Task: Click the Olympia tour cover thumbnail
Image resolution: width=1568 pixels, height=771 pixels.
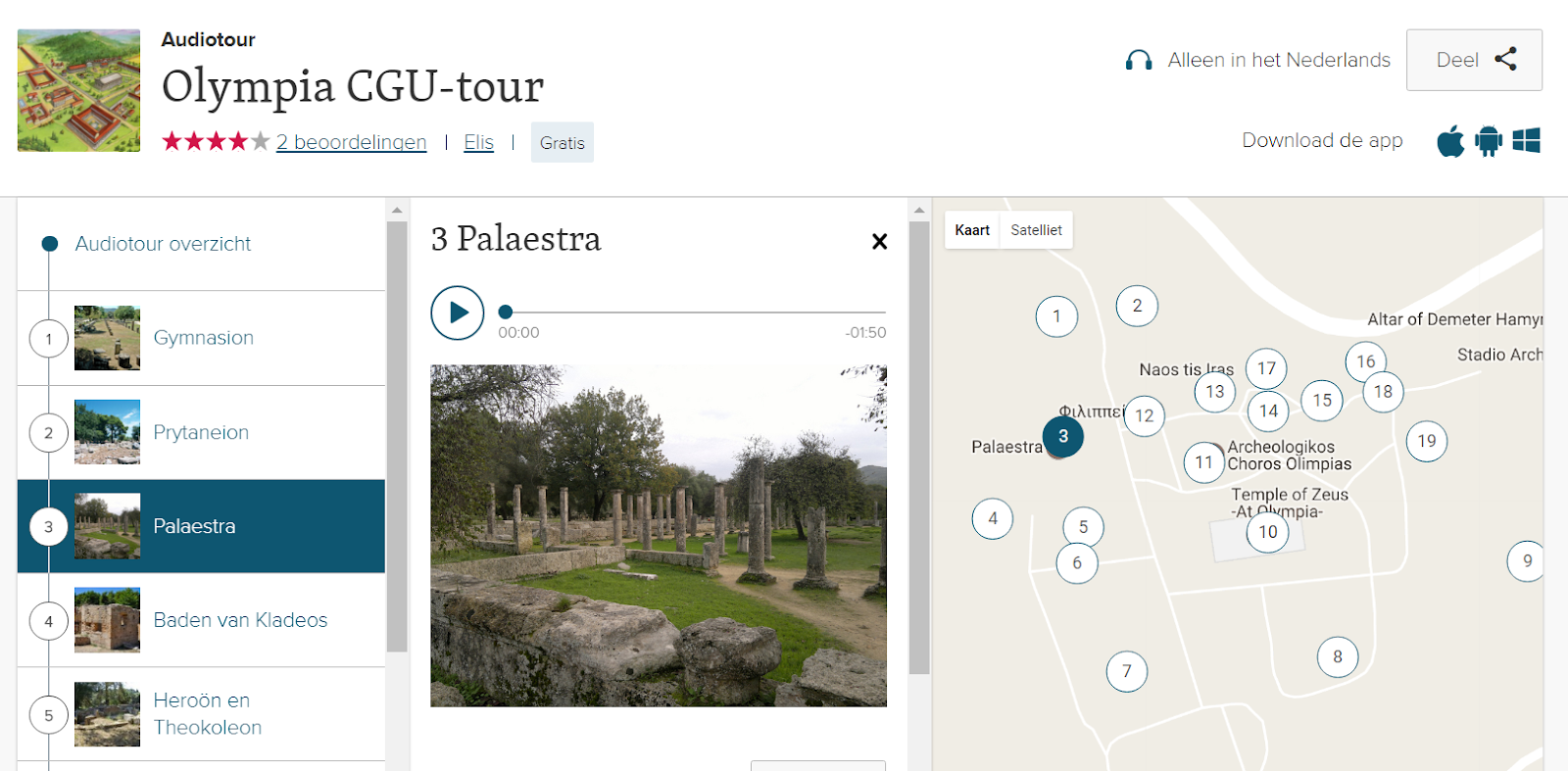Action: pos(78,90)
